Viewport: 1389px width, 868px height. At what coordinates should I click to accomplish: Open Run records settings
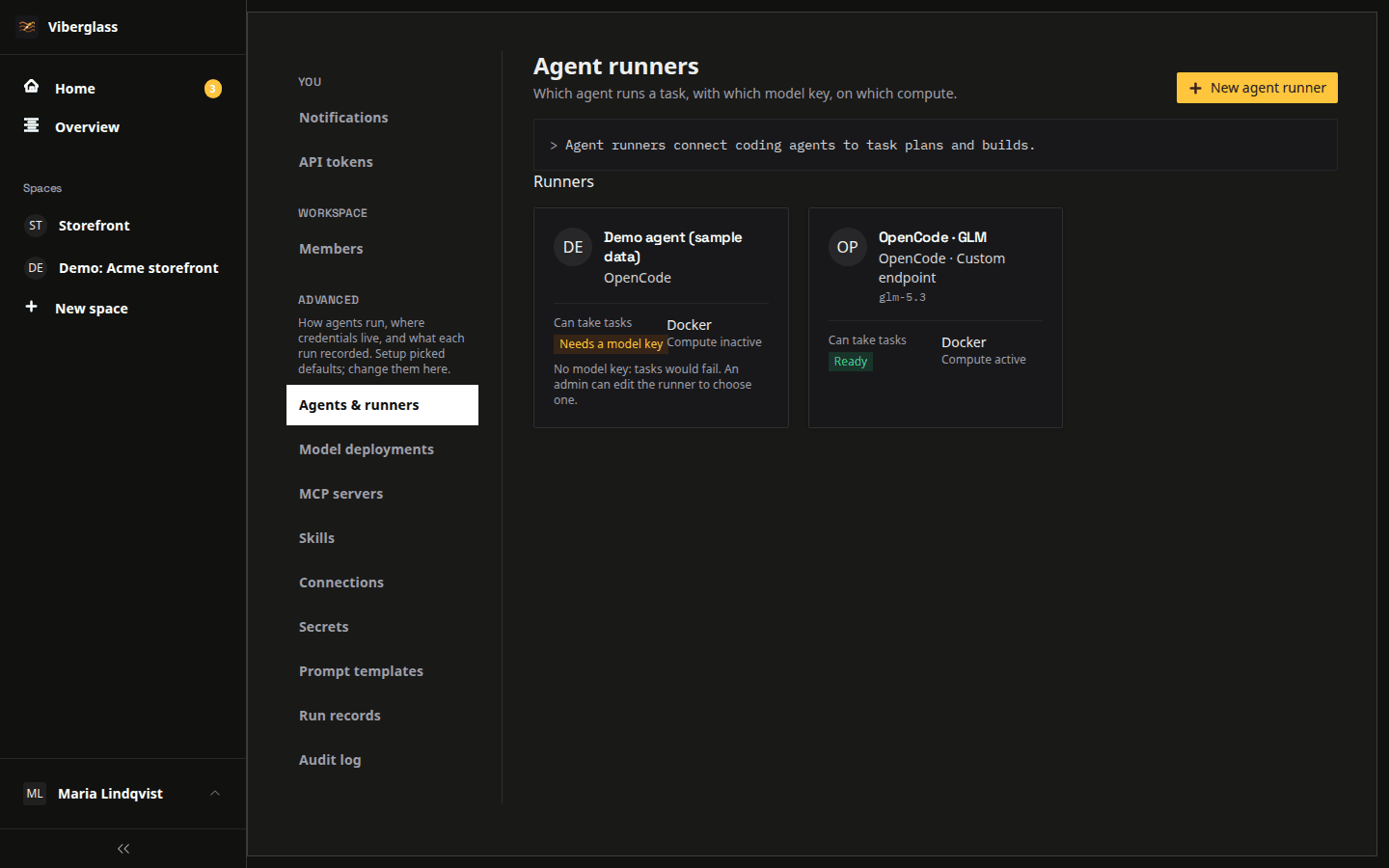(x=382, y=716)
